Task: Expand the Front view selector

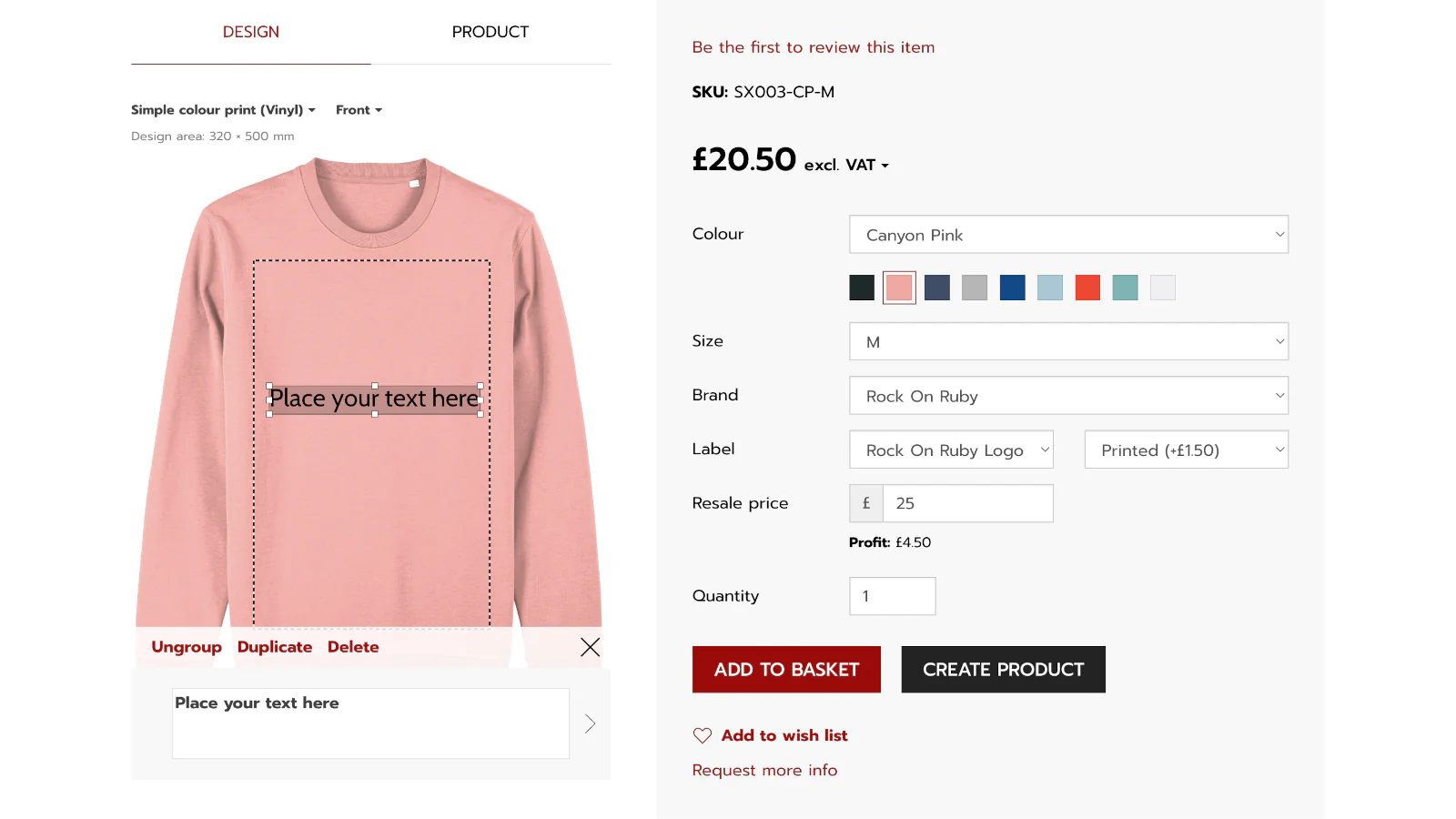Action: pos(359,110)
